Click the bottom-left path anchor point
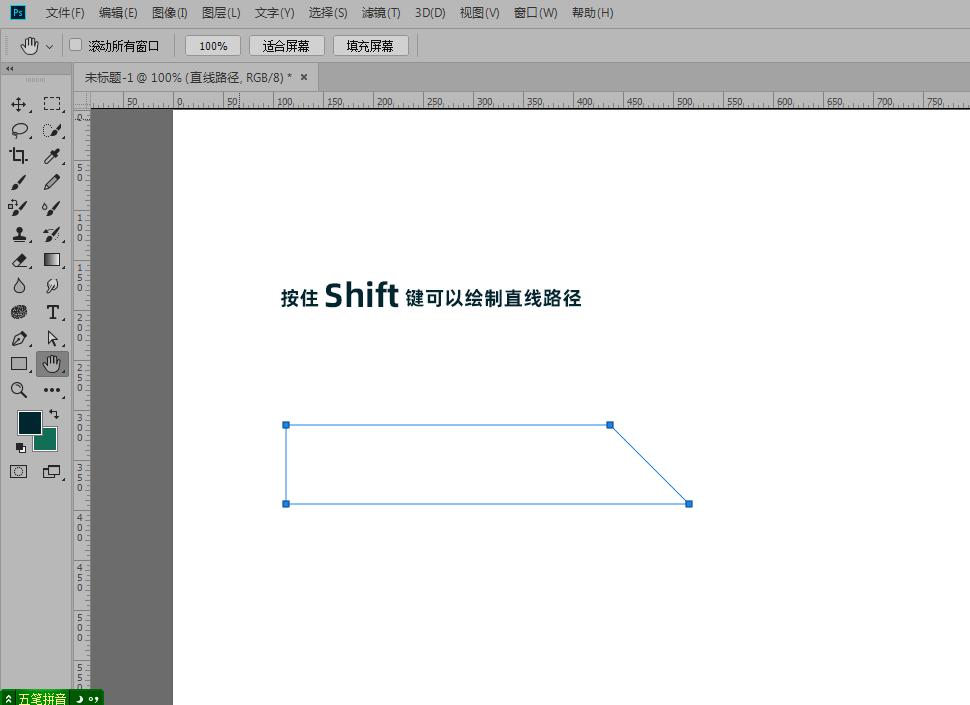This screenshot has height=705, width=970. 286,504
